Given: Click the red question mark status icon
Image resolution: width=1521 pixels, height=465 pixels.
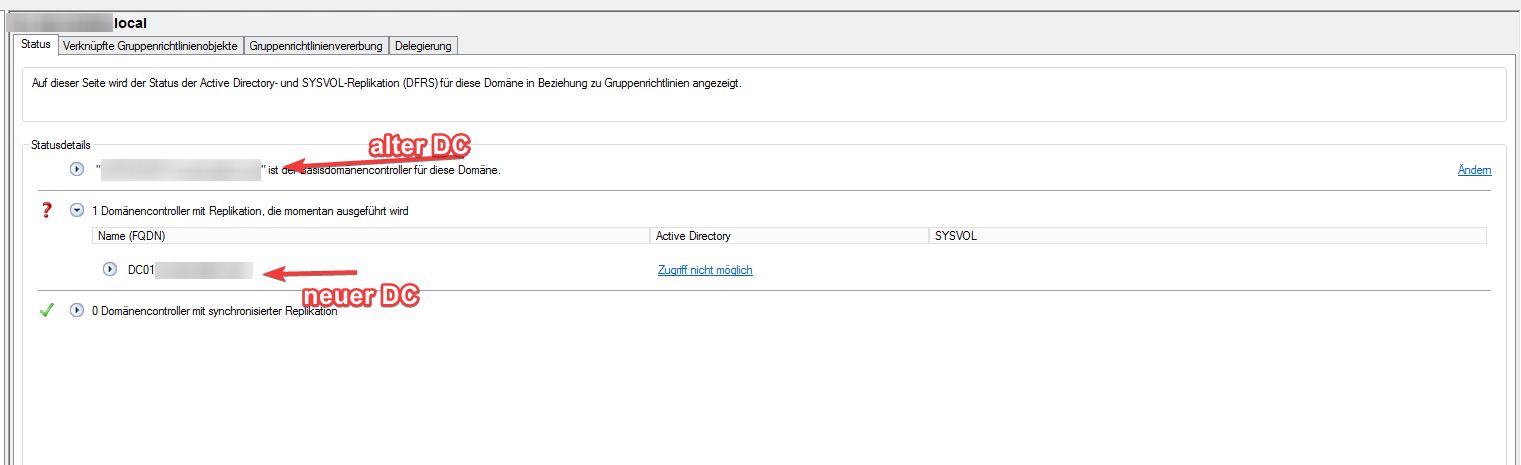Looking at the screenshot, I should click(x=45, y=211).
